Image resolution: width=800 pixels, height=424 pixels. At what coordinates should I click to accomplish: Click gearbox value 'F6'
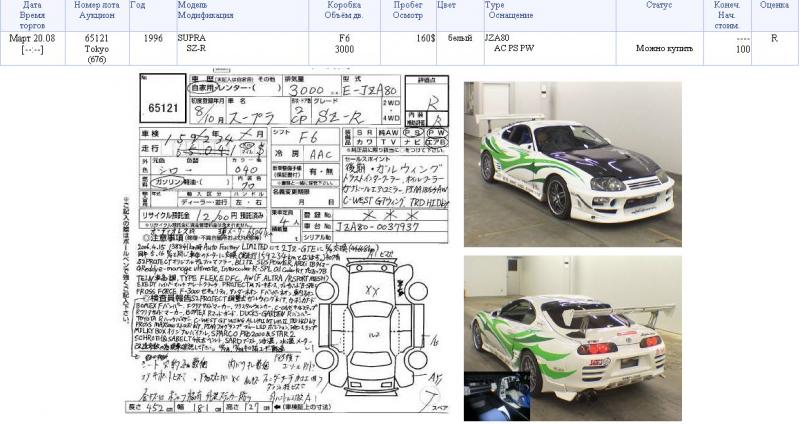344,38
